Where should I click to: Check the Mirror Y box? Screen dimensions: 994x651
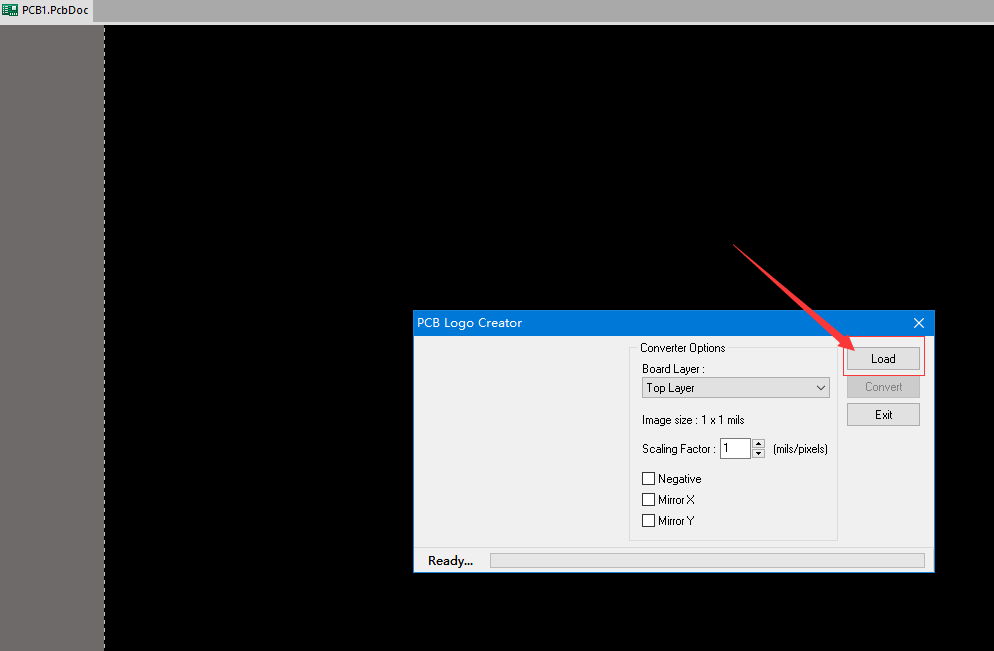649,521
